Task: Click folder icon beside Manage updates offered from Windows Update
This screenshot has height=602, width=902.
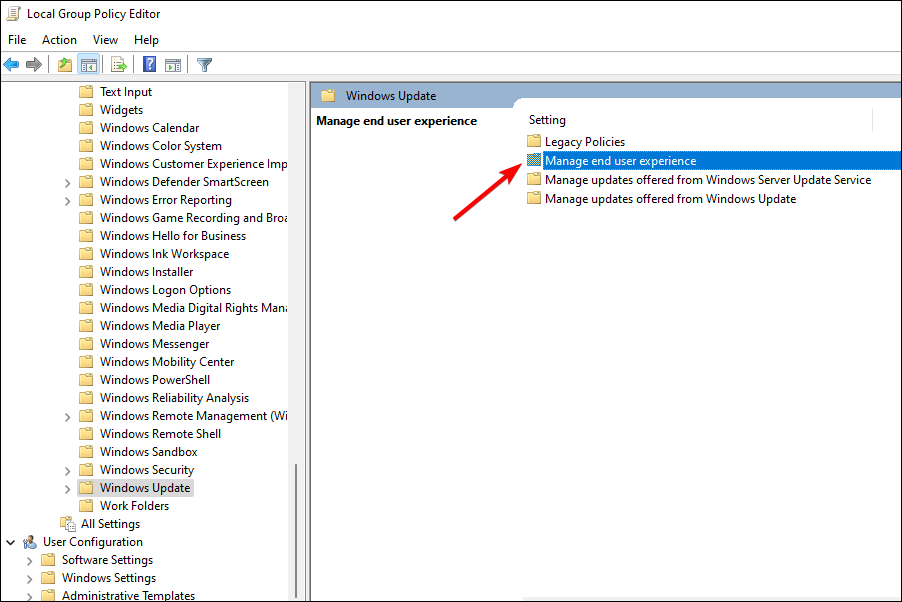Action: click(534, 199)
